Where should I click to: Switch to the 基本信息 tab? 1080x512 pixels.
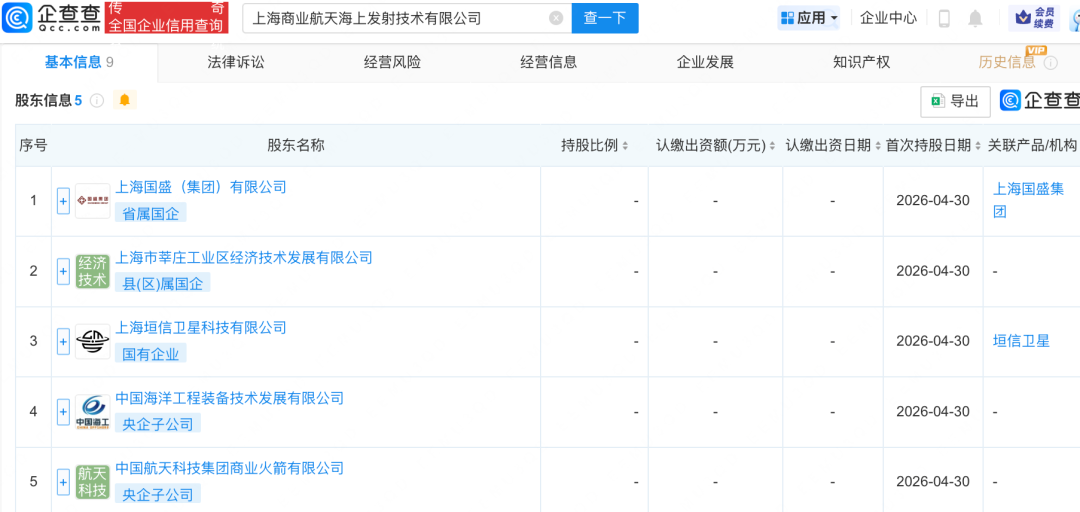click(x=79, y=63)
